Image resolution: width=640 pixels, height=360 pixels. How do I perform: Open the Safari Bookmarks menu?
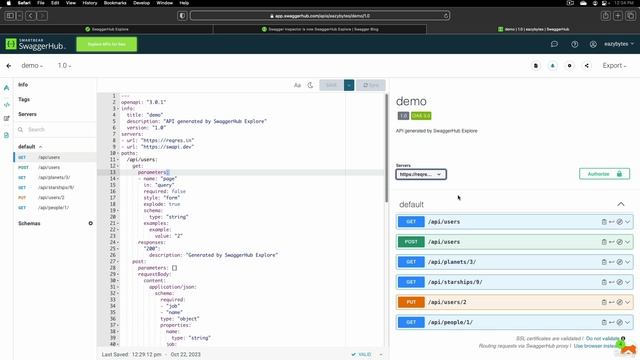[115, 3]
